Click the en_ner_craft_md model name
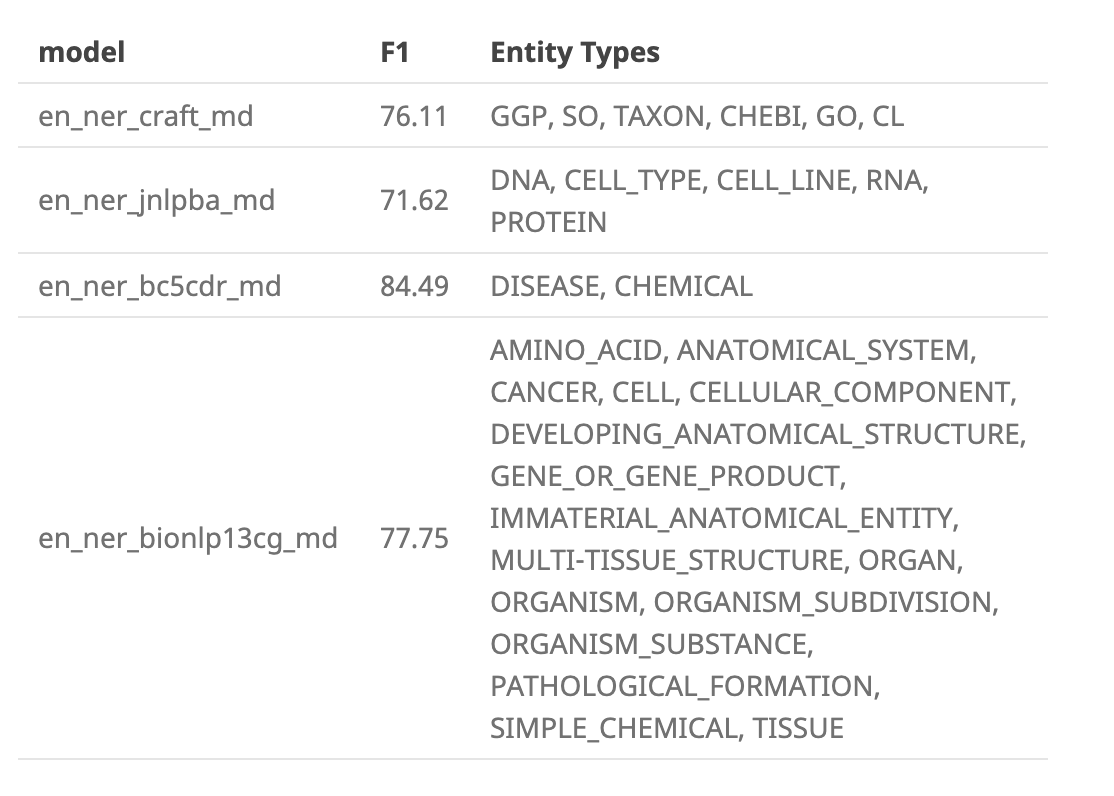The width and height of the screenshot is (1114, 796). 145,117
